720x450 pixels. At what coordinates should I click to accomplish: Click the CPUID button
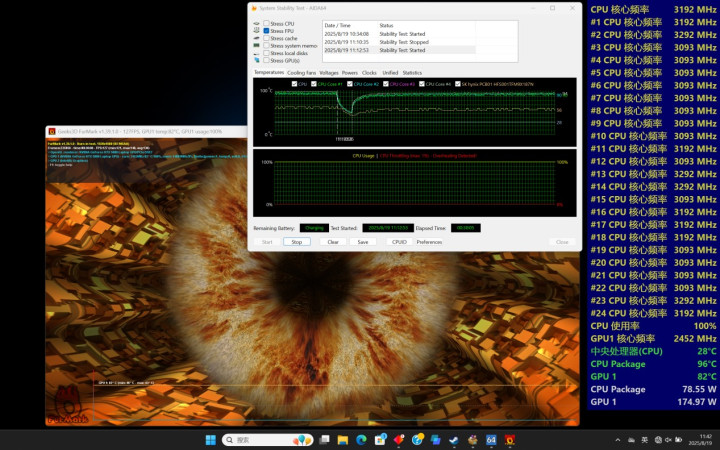pos(399,242)
